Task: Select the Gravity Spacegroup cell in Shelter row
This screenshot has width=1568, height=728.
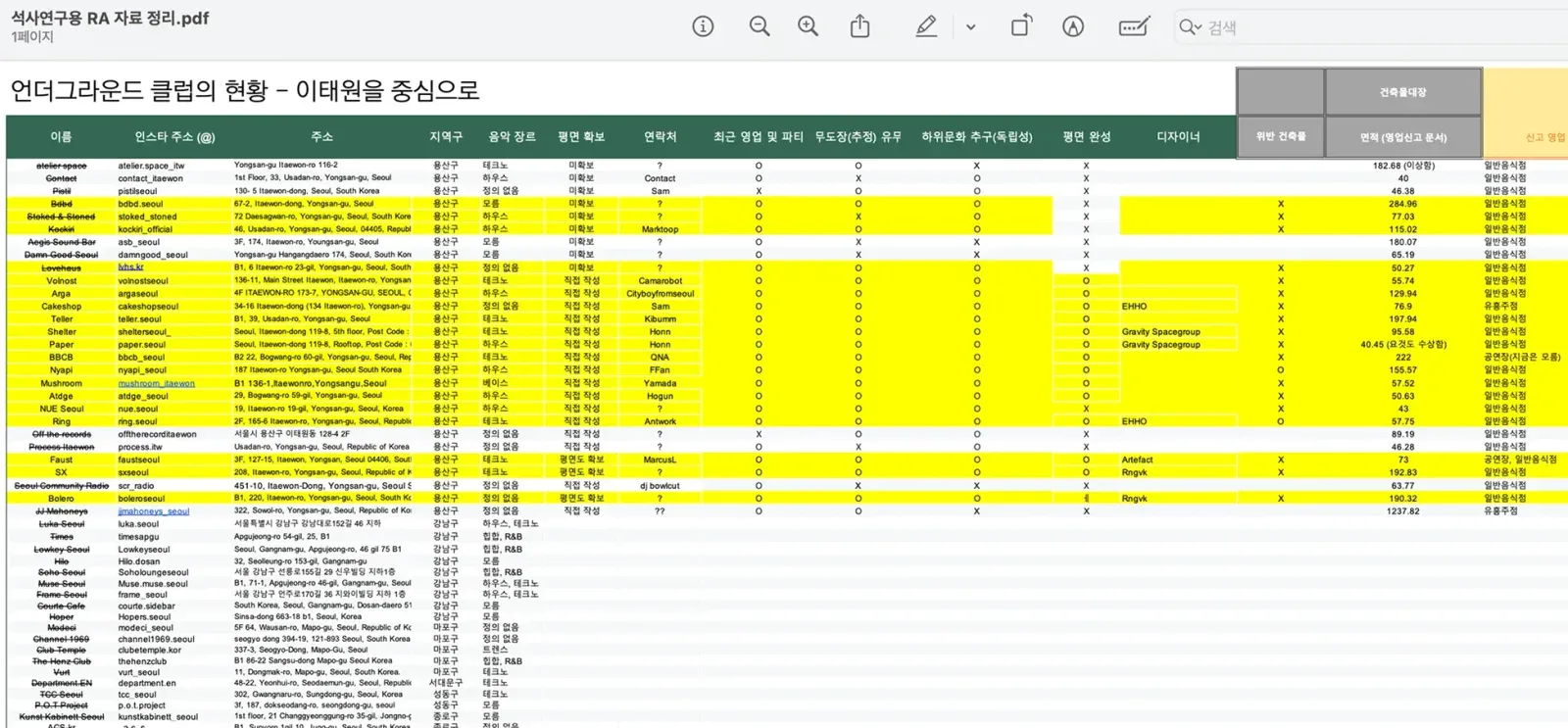Action: click(x=1160, y=331)
